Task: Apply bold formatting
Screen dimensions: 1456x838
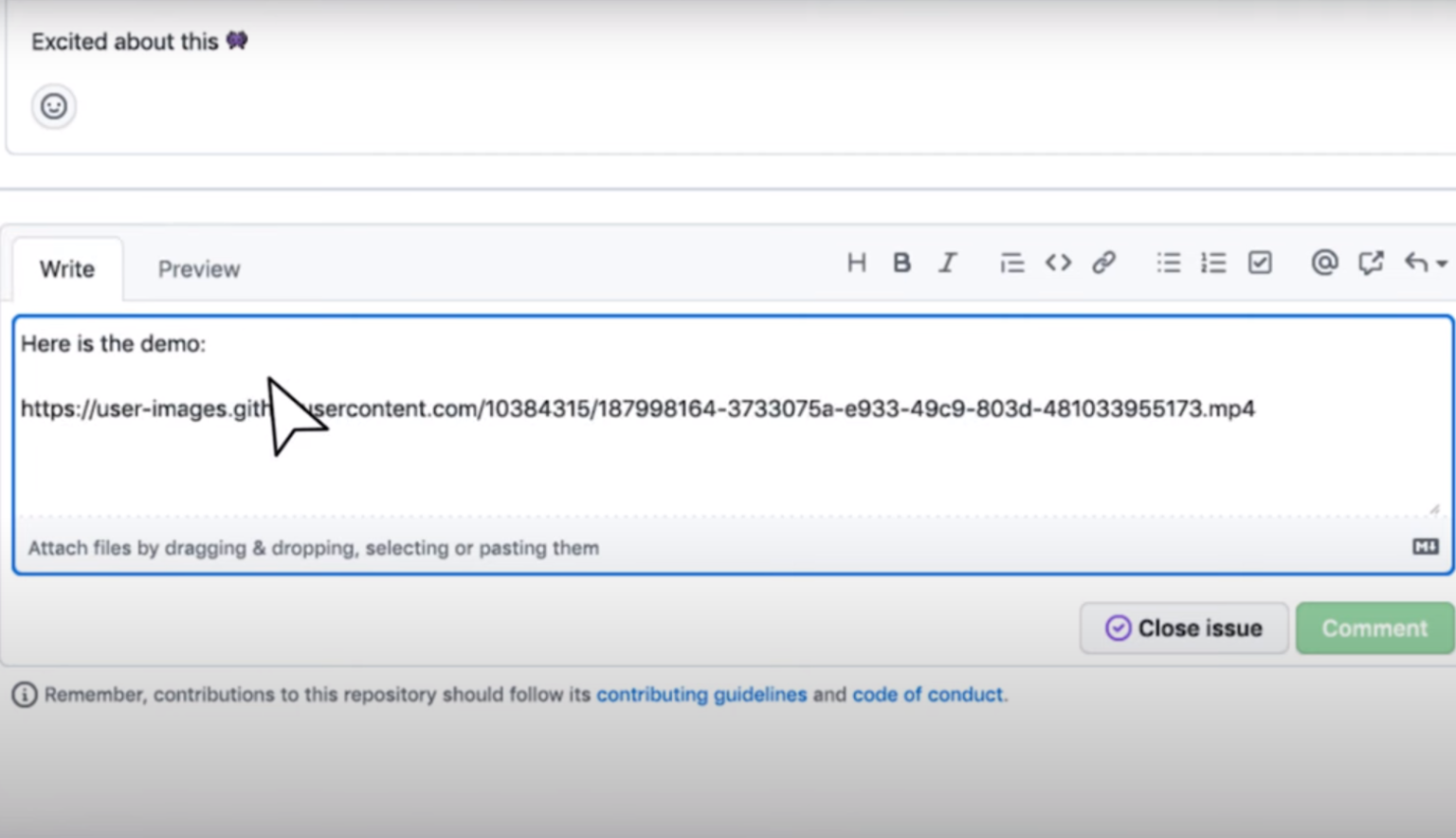Action: [901, 263]
